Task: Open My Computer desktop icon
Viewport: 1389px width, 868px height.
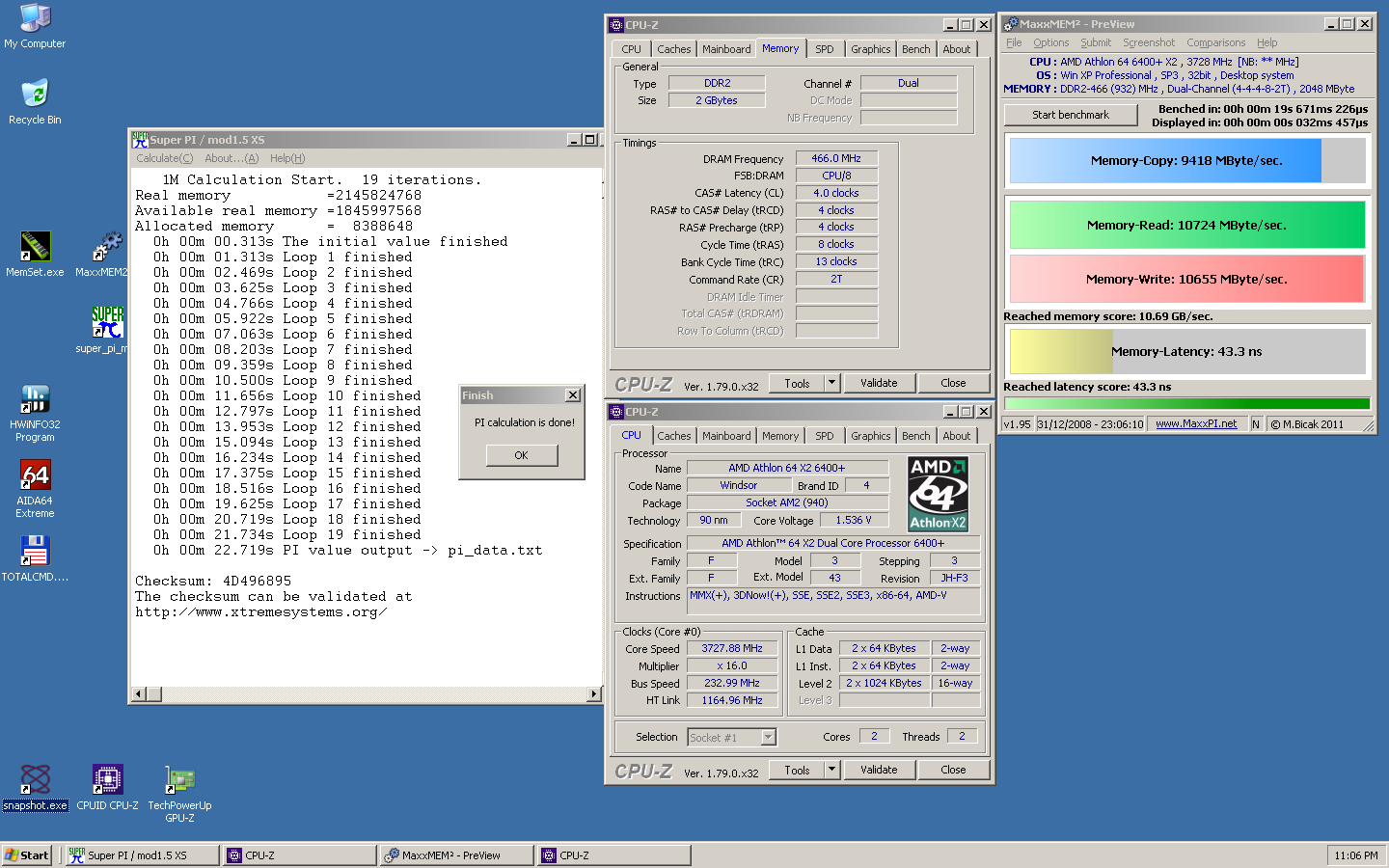Action: (x=35, y=26)
